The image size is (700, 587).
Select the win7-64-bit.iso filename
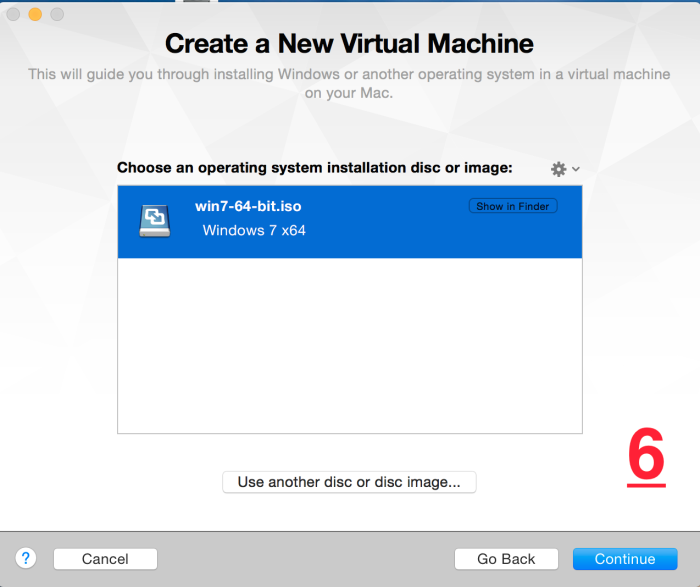tap(248, 206)
